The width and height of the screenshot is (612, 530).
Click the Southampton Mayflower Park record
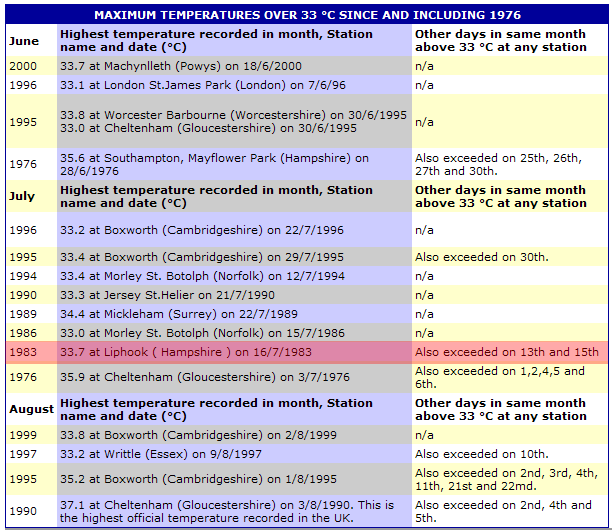click(x=215, y=164)
